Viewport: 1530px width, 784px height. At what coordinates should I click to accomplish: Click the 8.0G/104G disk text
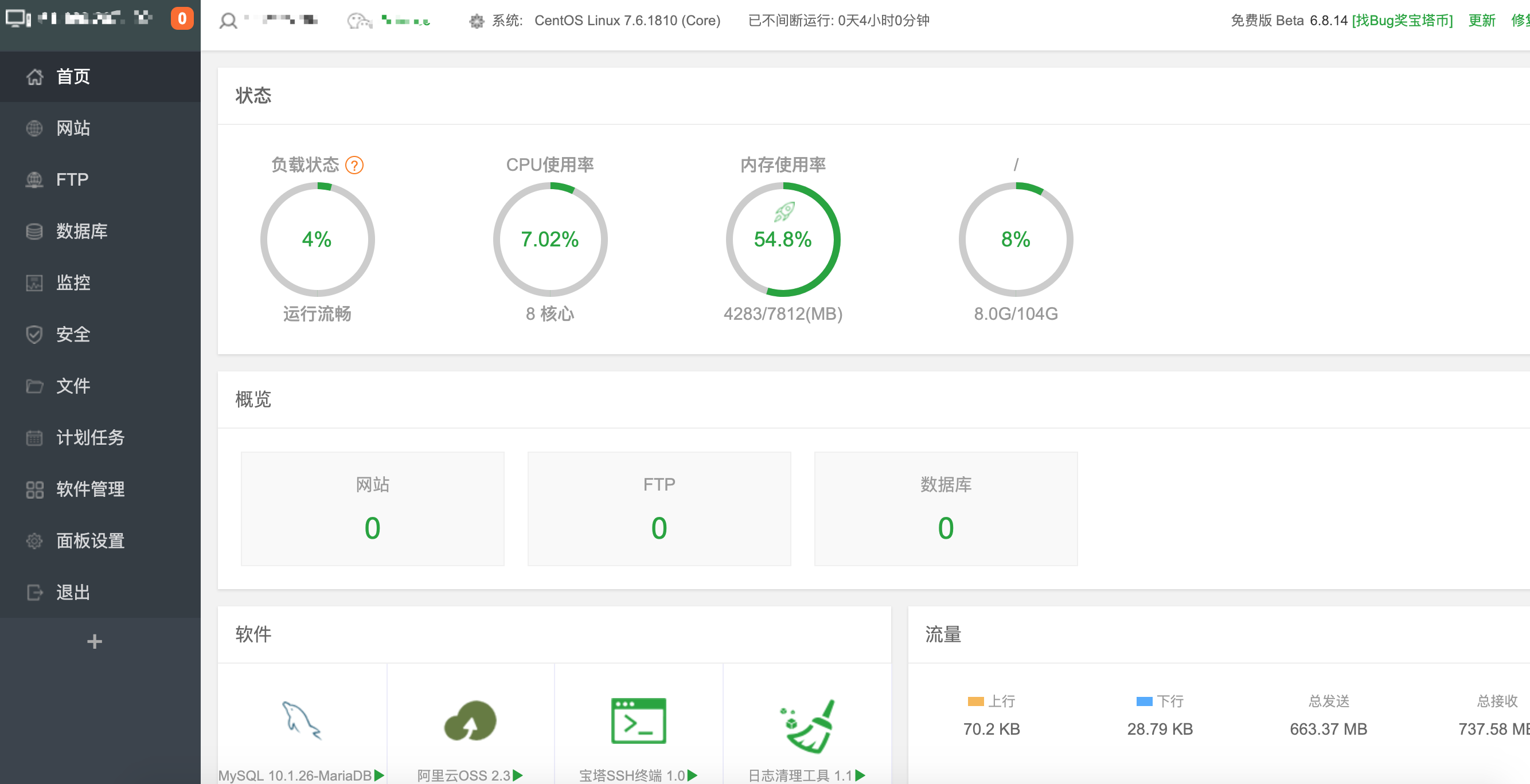[x=1016, y=313]
